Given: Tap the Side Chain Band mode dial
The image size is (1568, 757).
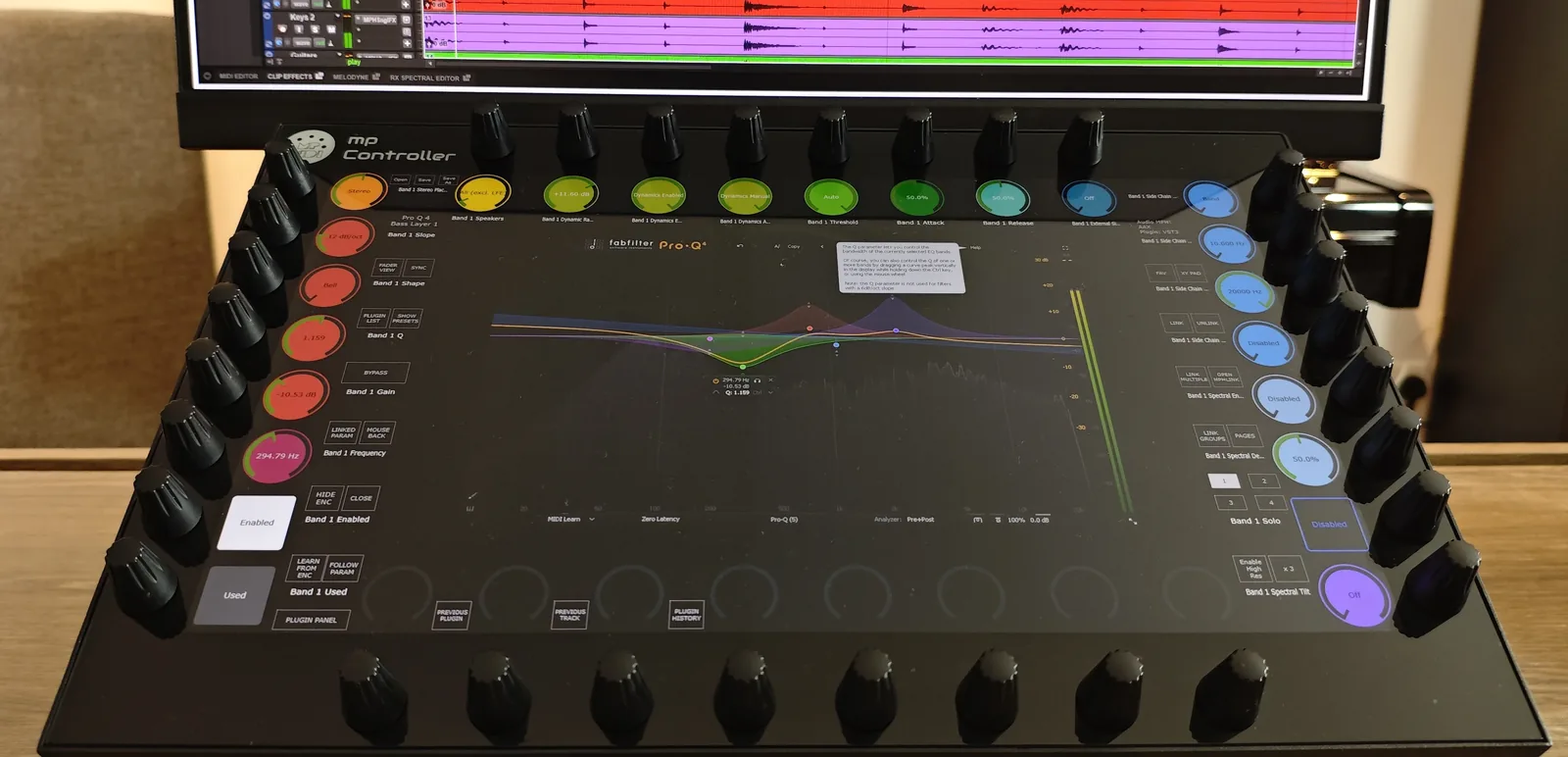Looking at the screenshot, I should click(1210, 199).
